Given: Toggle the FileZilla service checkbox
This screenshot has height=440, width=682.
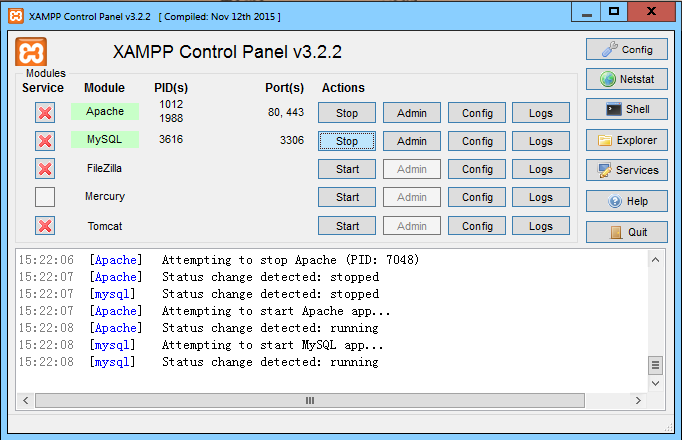Looking at the screenshot, I should click(x=45, y=169).
